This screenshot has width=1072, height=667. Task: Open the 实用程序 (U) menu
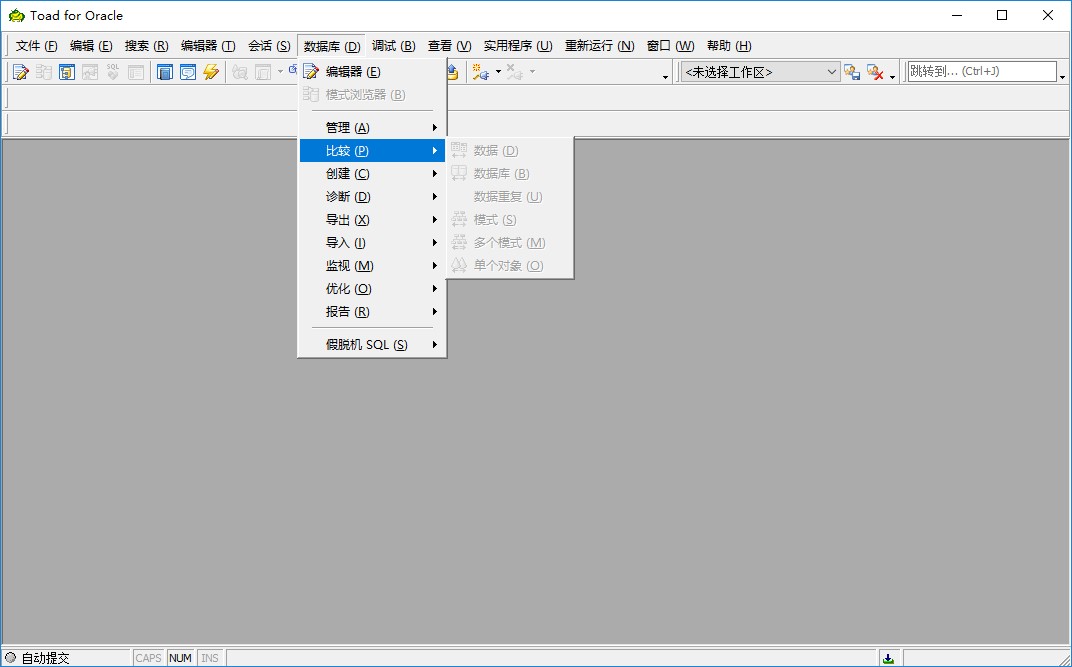[517, 45]
